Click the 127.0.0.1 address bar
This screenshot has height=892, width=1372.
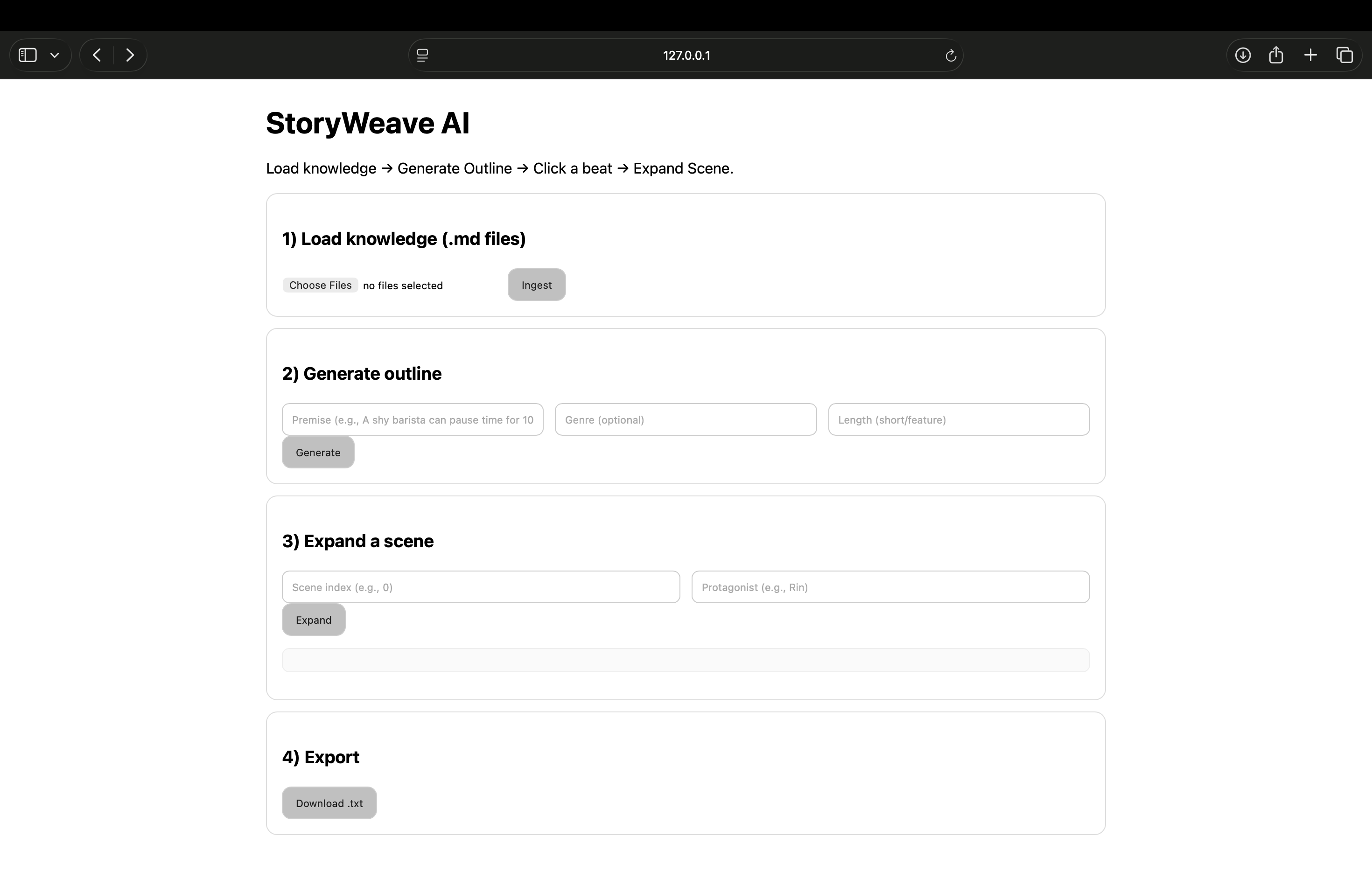[686, 56]
